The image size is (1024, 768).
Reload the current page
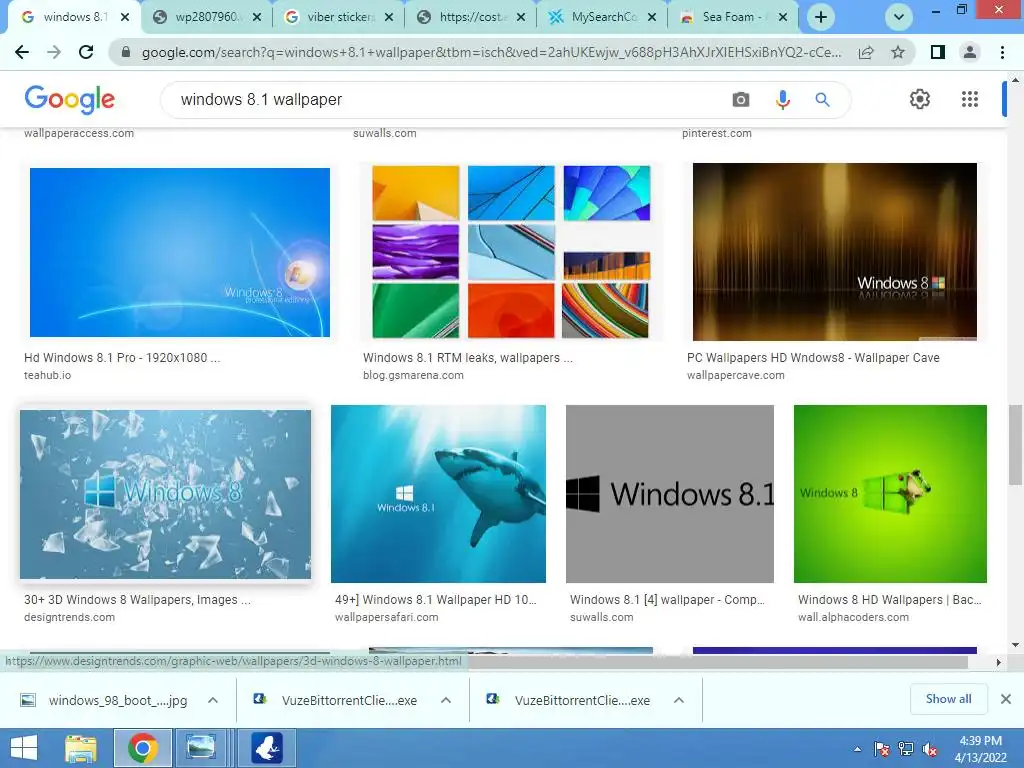pos(86,52)
